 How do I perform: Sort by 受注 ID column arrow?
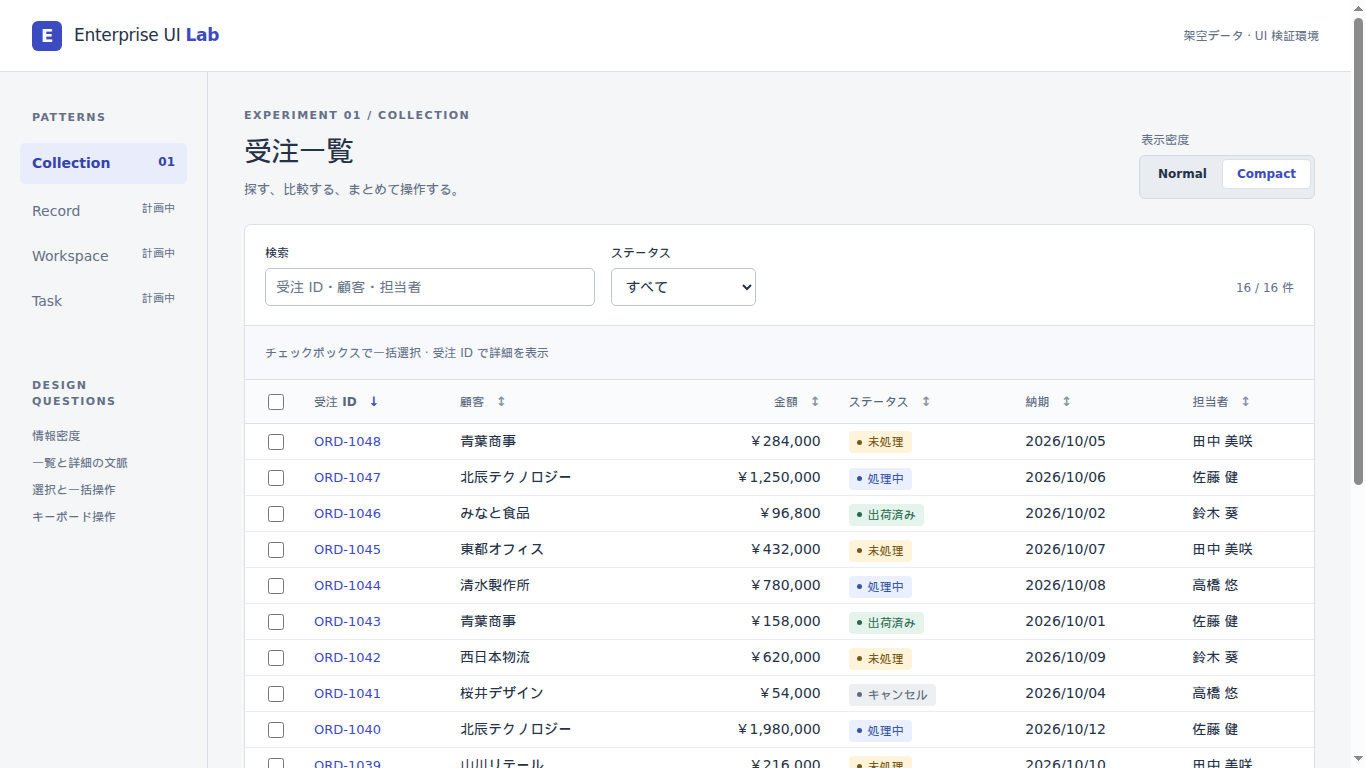click(374, 402)
